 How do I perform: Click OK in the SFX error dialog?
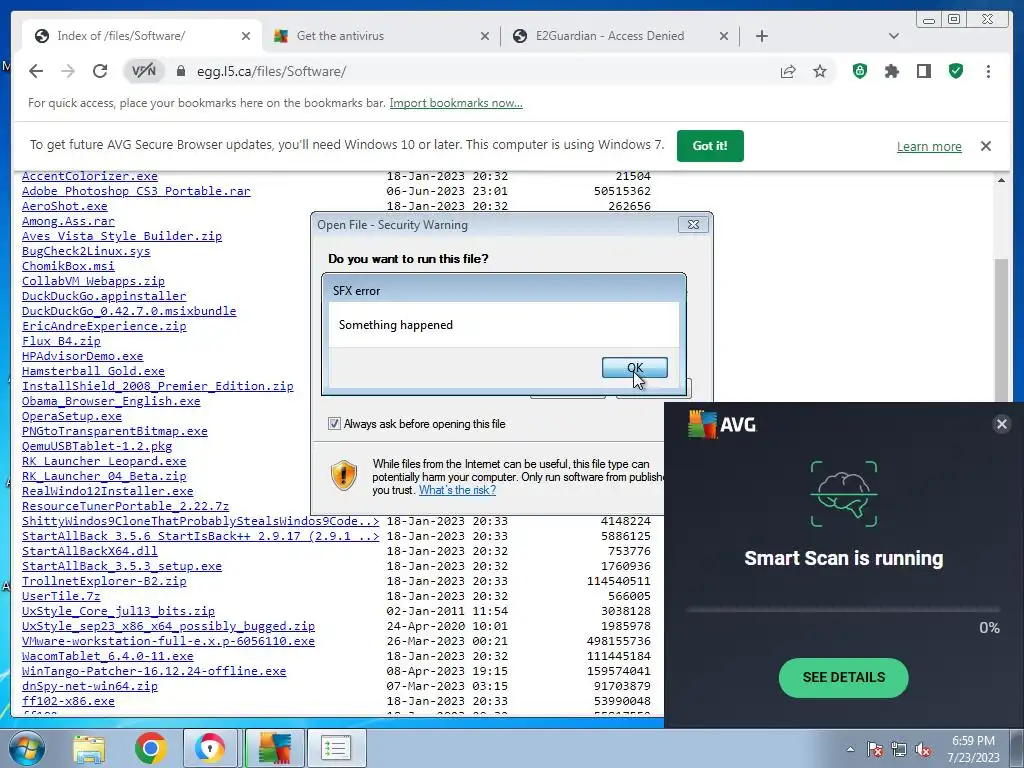click(634, 368)
